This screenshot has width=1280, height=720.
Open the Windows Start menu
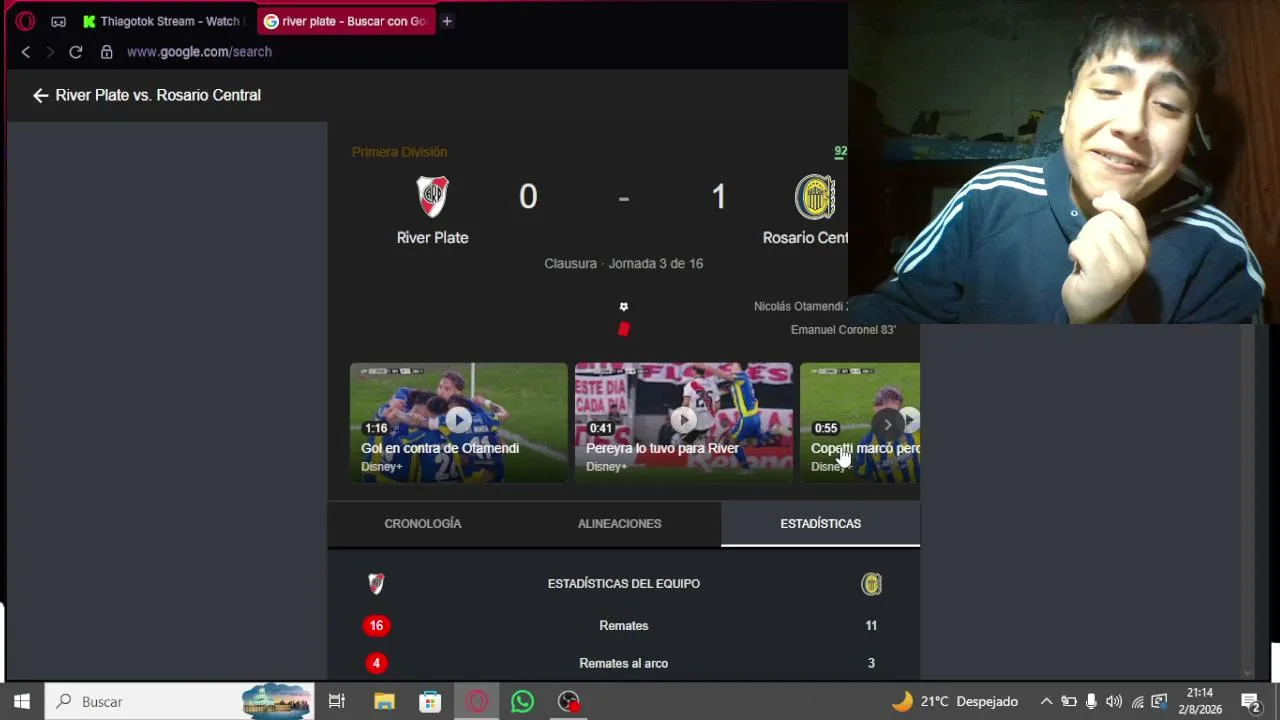pos(22,702)
